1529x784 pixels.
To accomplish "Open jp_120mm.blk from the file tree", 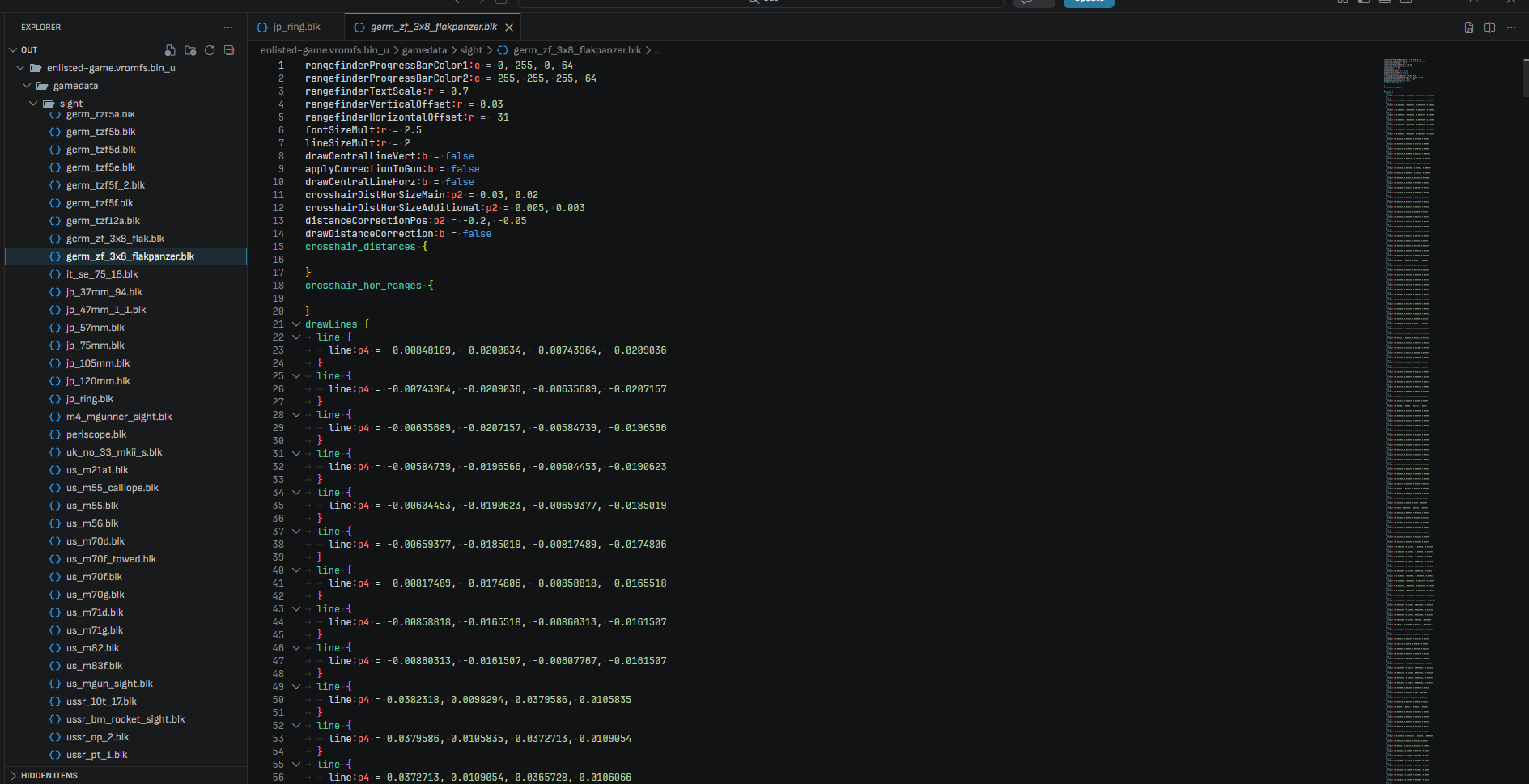I will pyautogui.click(x=125, y=381).
